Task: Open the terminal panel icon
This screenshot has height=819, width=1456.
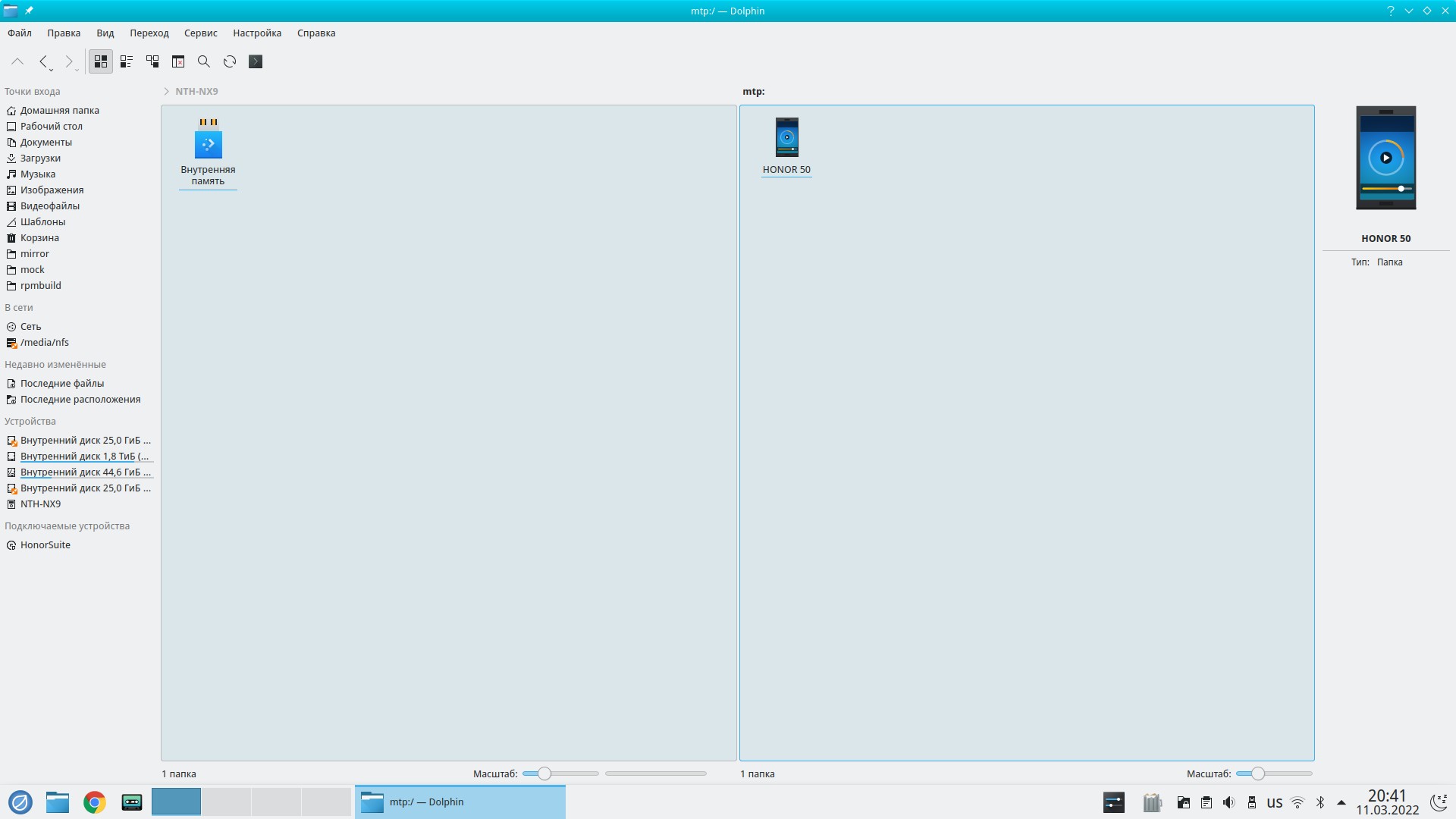Action: (x=256, y=61)
